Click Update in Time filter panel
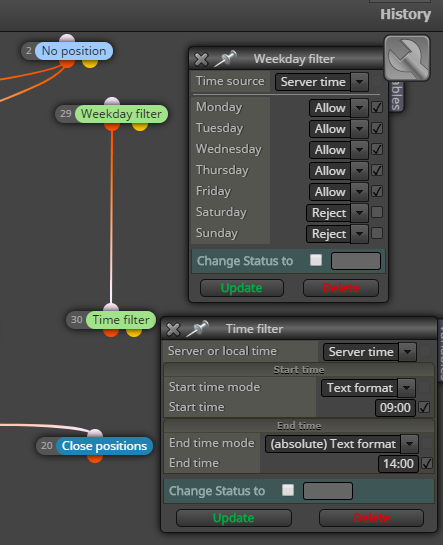443x545 pixels. tap(233, 518)
